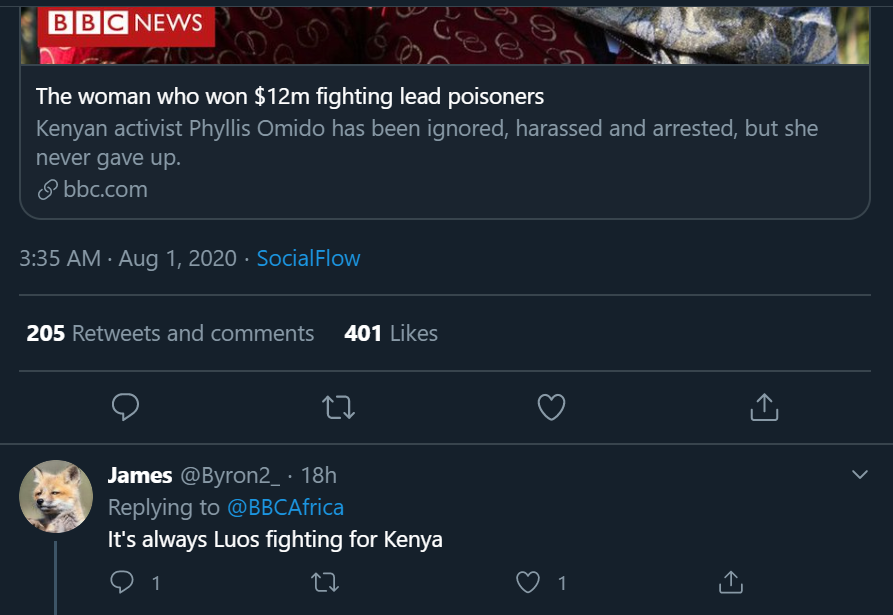The image size is (893, 615).
Task: Like the main BBC tweet
Action: pyautogui.click(x=552, y=407)
